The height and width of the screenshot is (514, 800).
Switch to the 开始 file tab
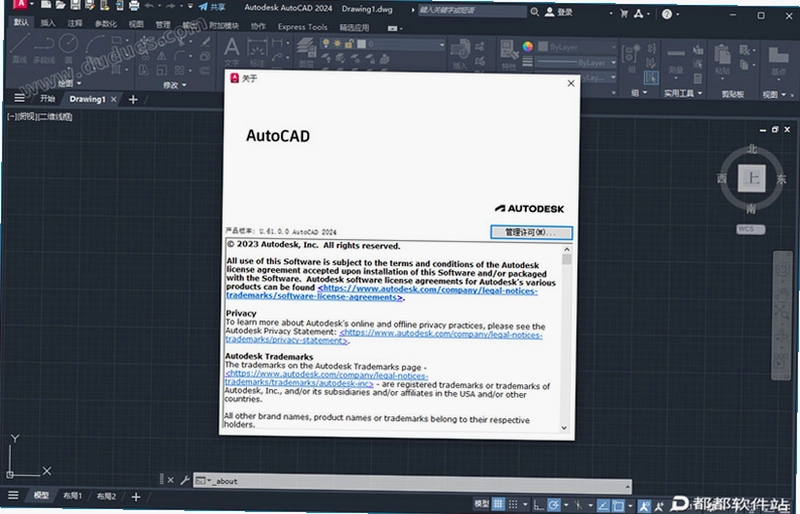click(x=47, y=98)
